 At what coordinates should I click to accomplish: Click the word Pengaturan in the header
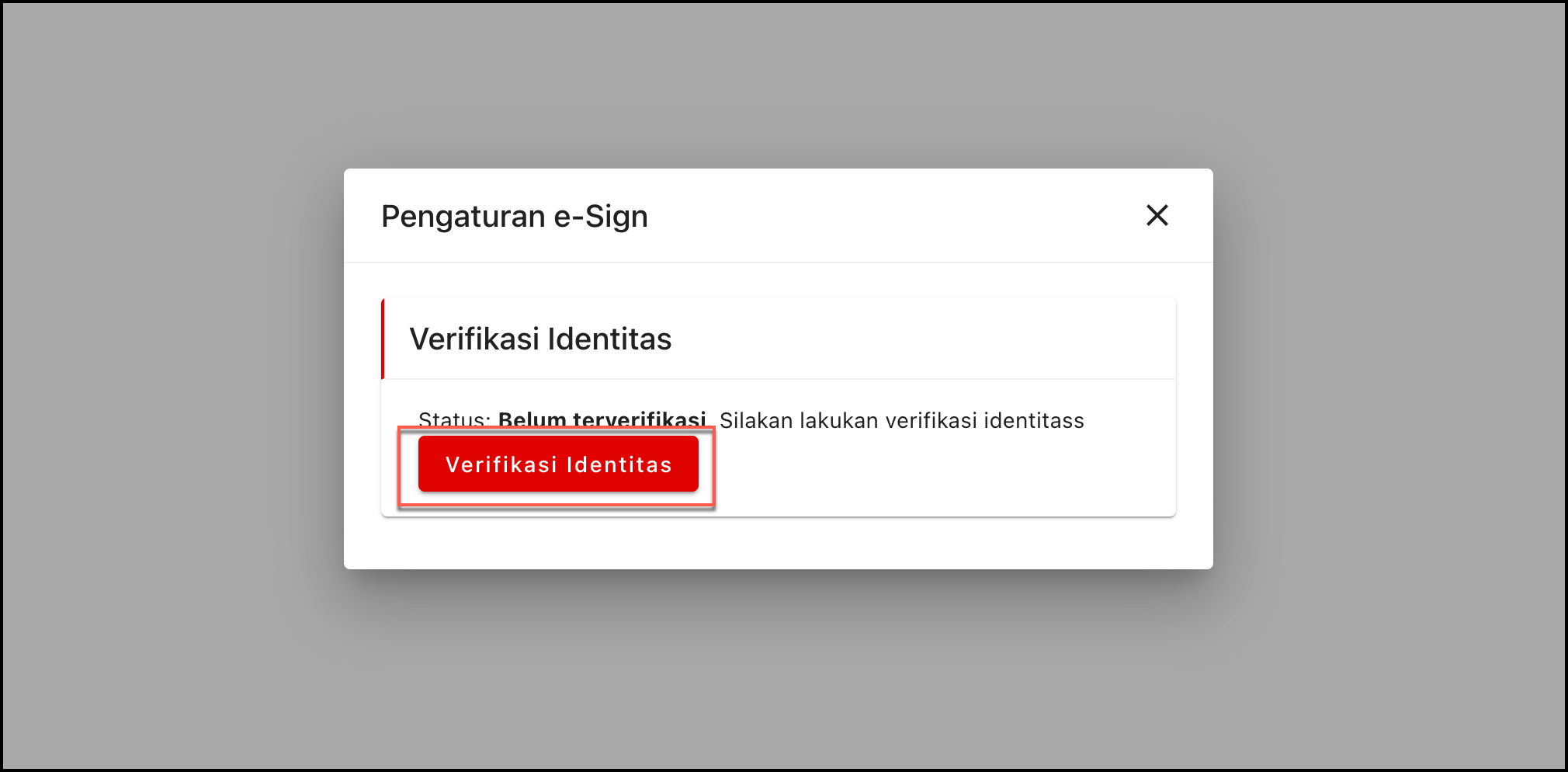coord(463,216)
